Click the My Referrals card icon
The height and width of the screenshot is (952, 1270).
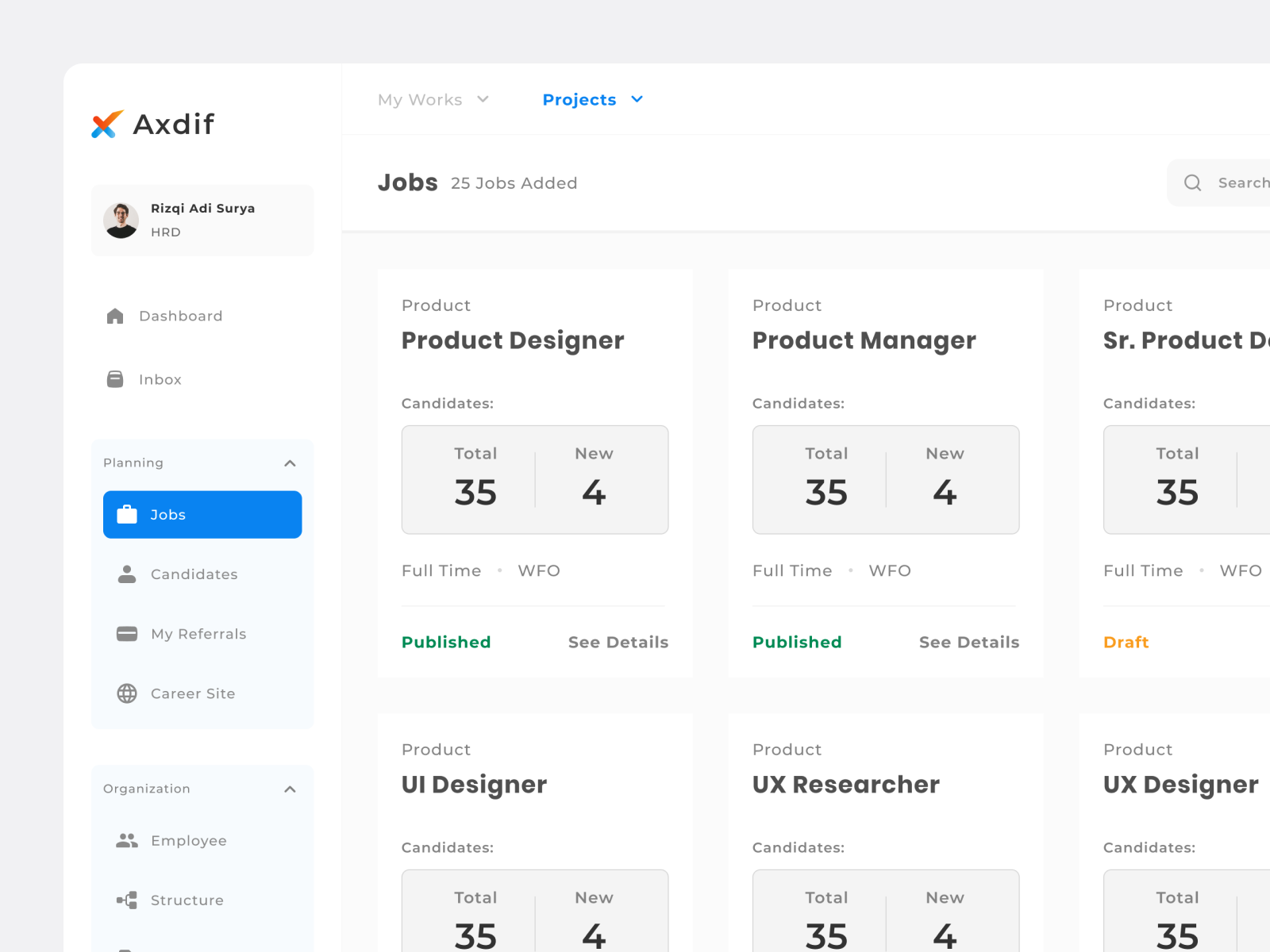(126, 634)
